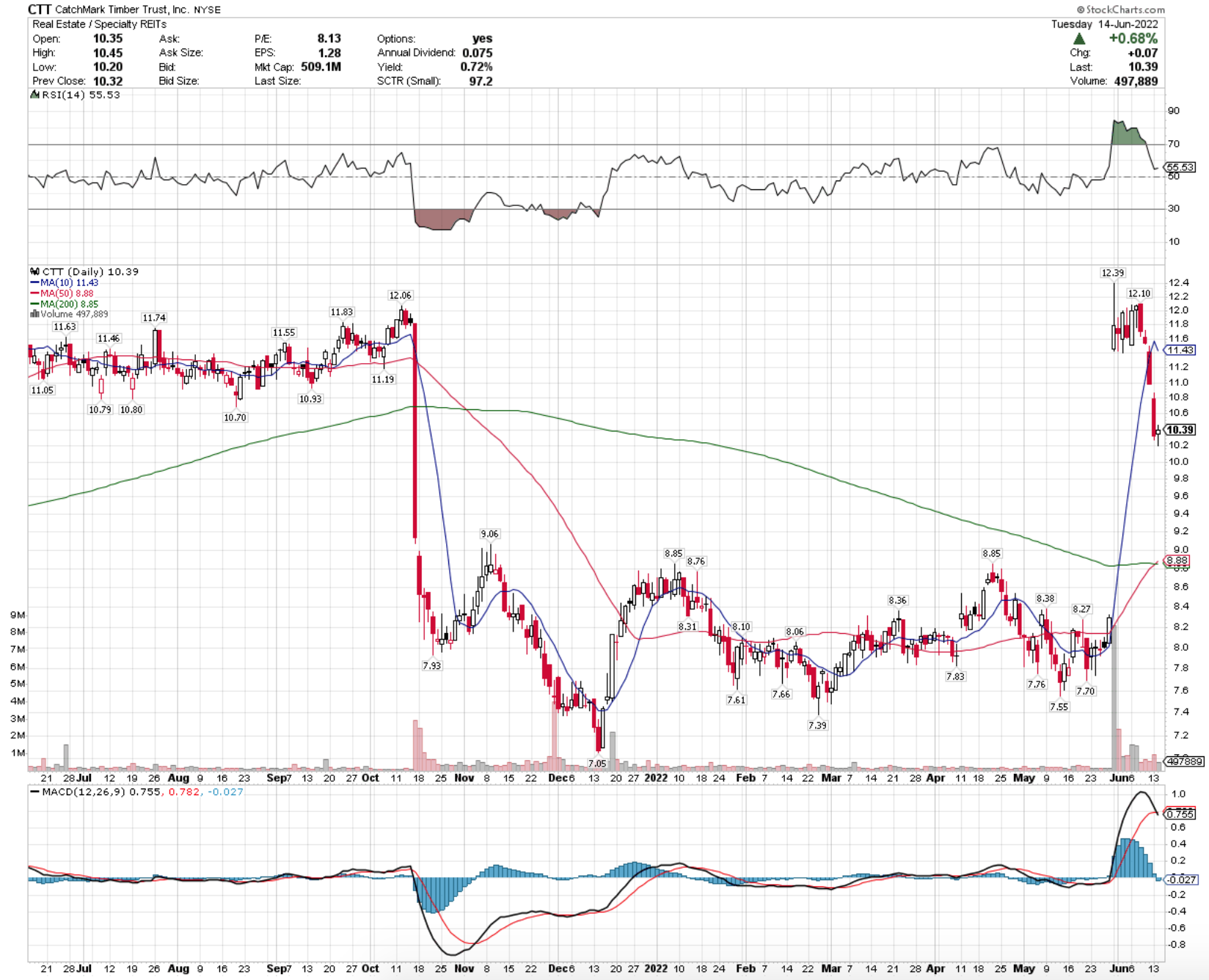The width and height of the screenshot is (1209, 980).
Task: Click the RSI(14) 55.53 indicator label
Action: pyautogui.click(x=81, y=95)
